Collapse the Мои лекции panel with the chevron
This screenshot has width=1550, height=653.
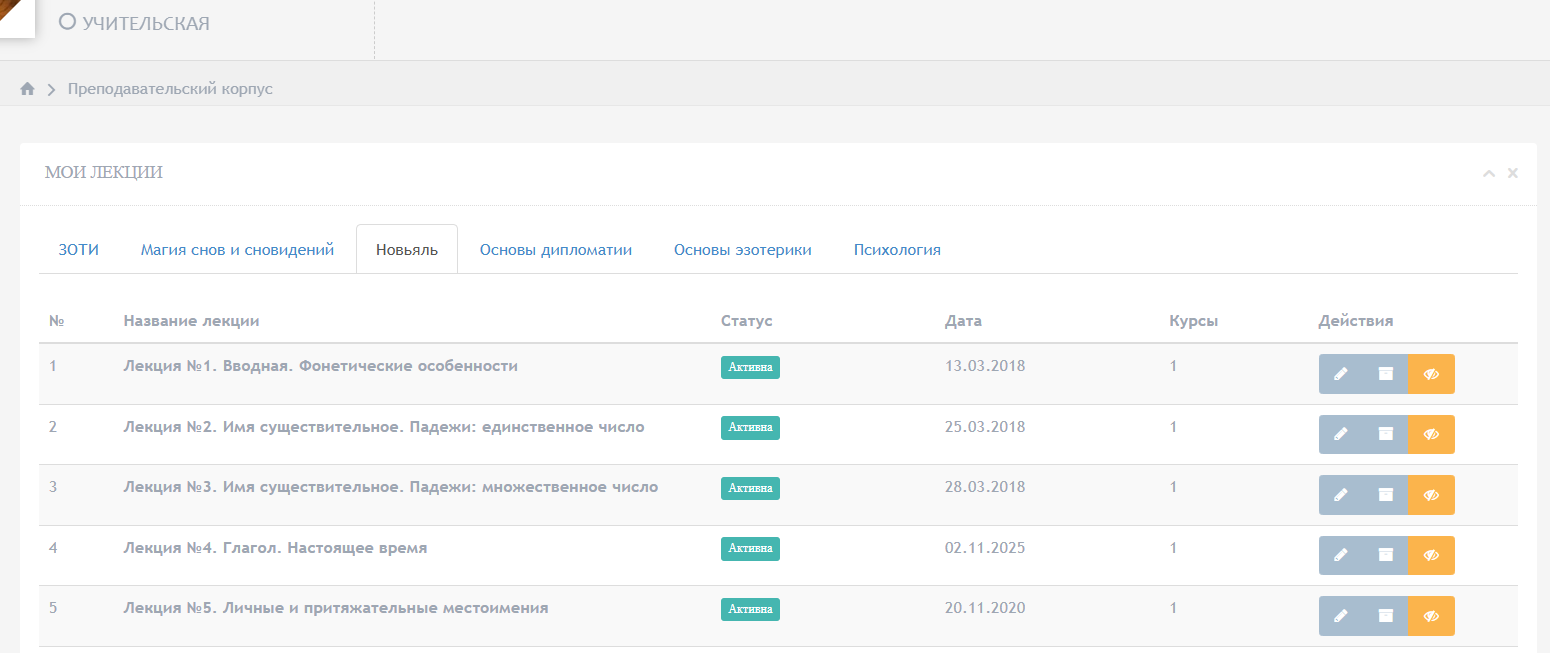click(1489, 173)
